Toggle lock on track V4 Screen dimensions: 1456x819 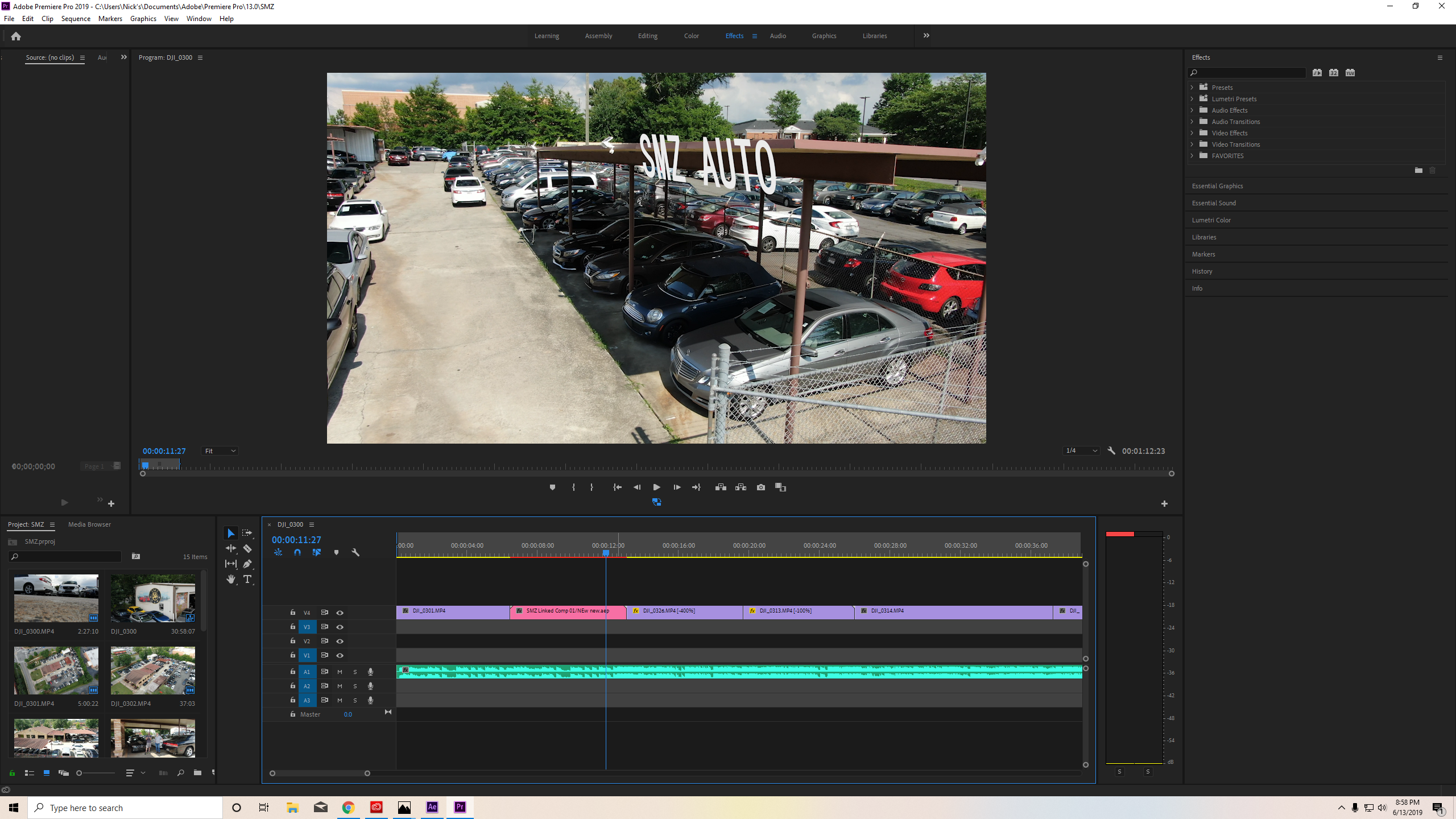point(293,612)
